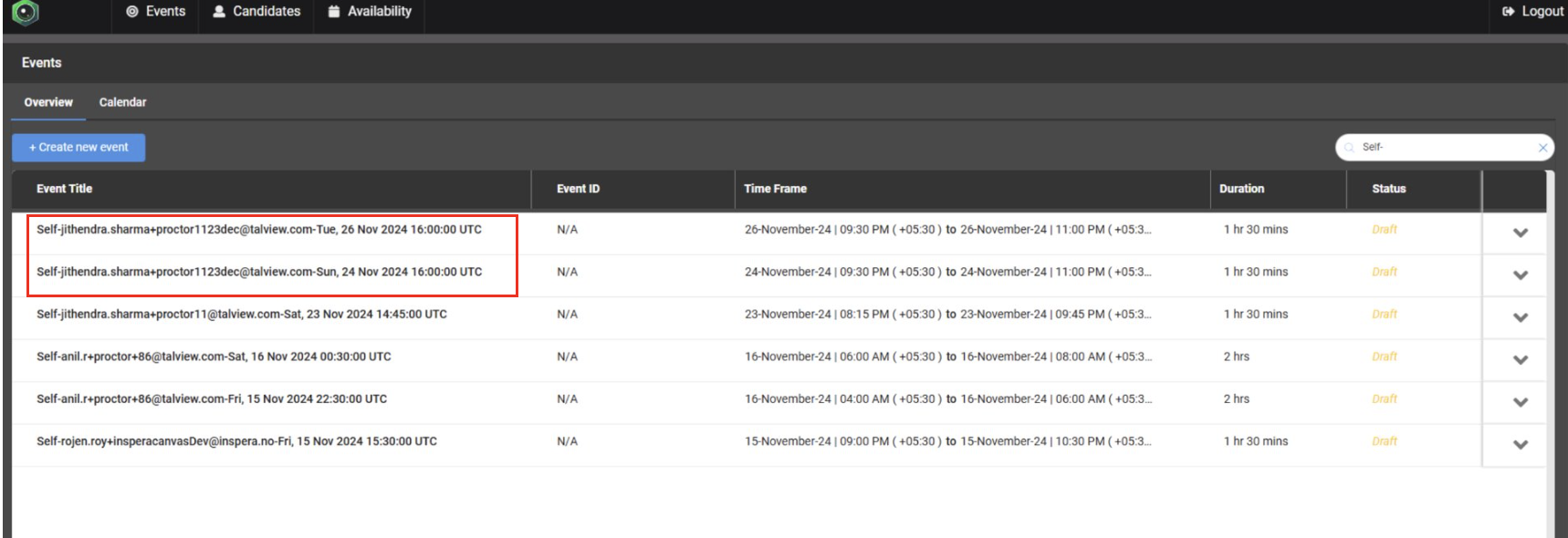1568x538 pixels.
Task: Click Logout
Action: pos(1533,11)
